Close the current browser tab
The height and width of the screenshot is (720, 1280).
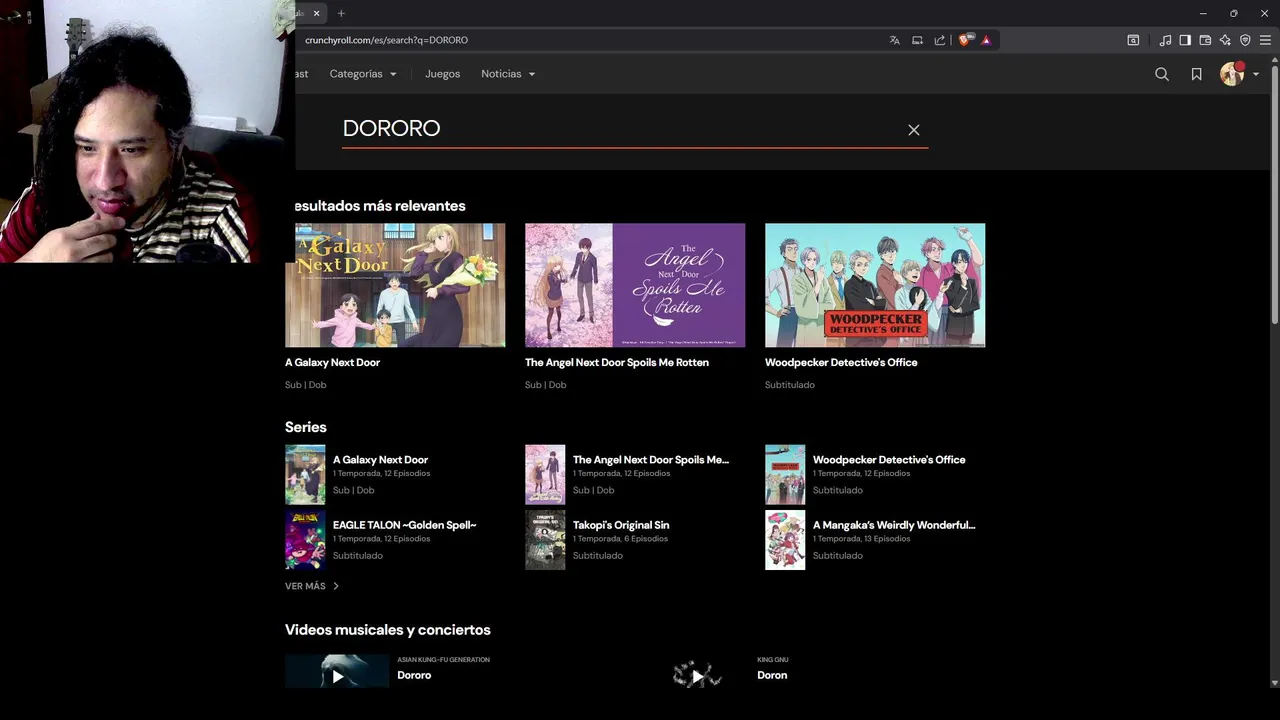(x=316, y=13)
